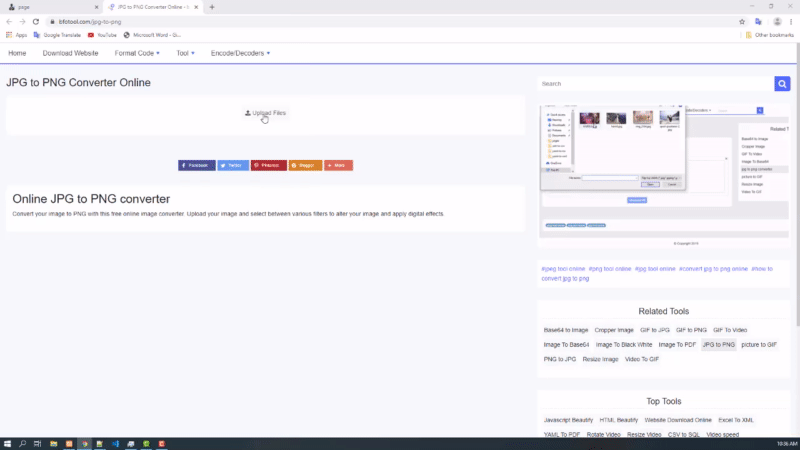Expand the Format Code dropdown menu
Screen dimensions: 800x450
point(137,52)
